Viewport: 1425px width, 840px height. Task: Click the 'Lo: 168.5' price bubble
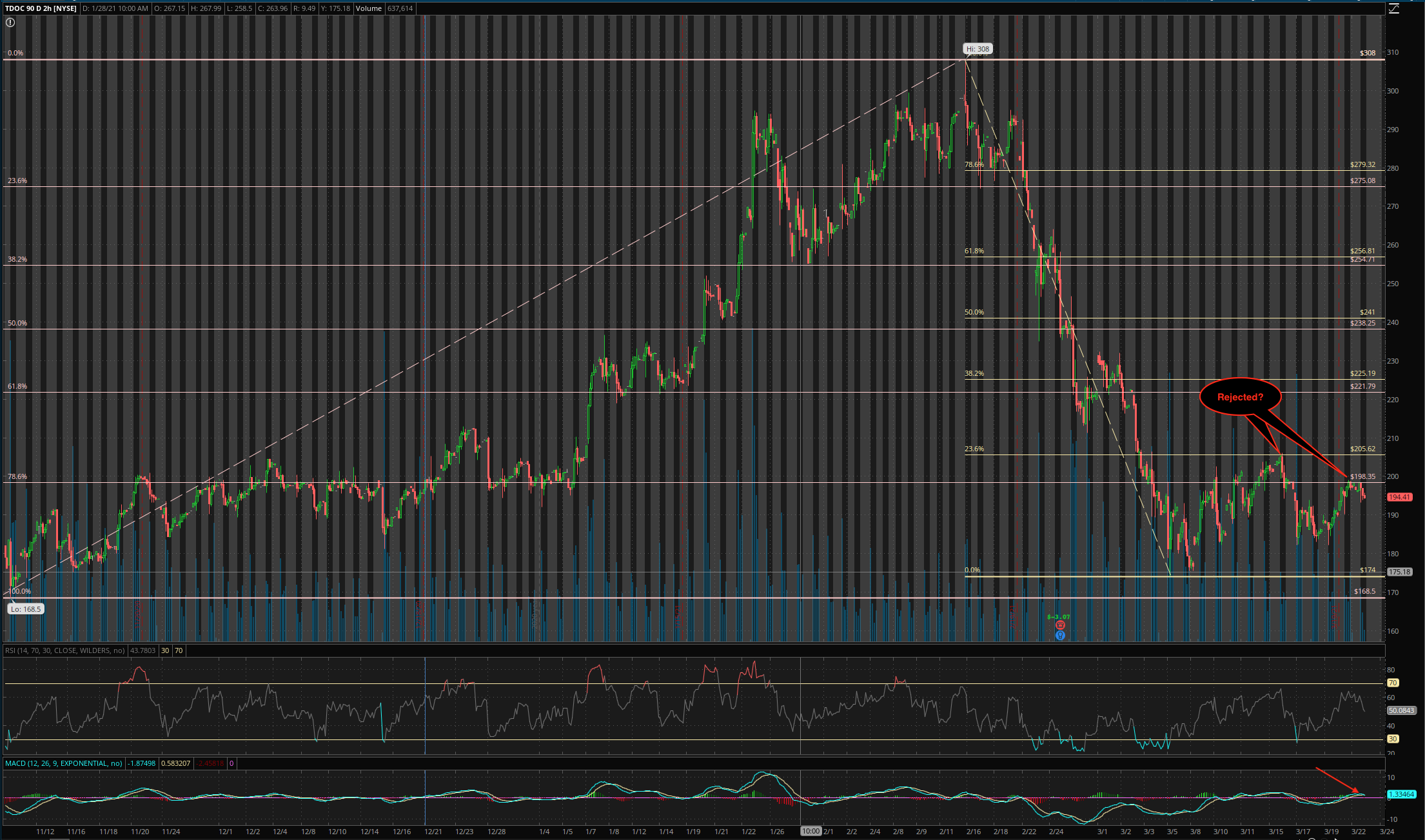(26, 609)
